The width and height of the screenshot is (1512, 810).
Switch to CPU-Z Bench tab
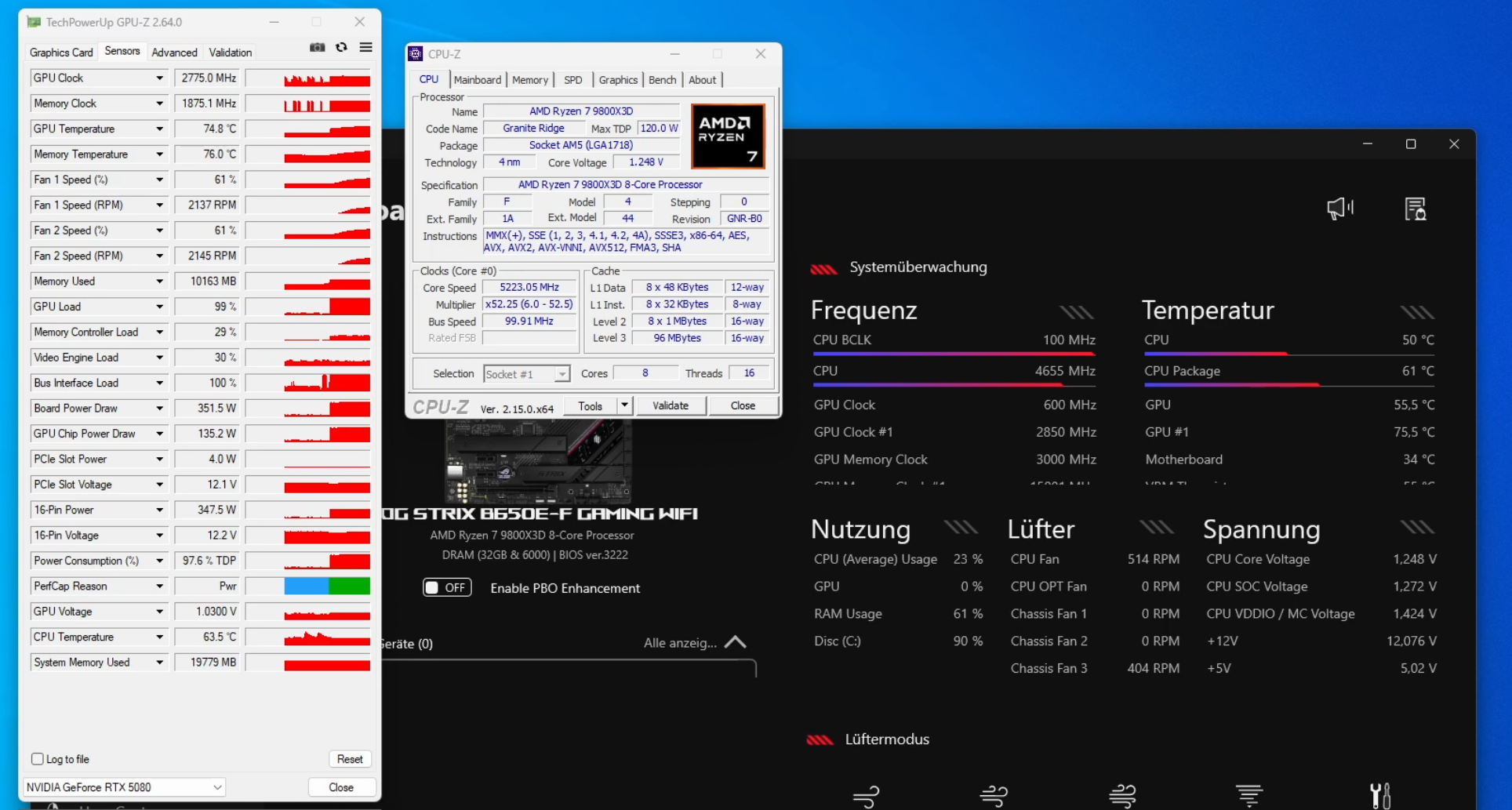(662, 79)
